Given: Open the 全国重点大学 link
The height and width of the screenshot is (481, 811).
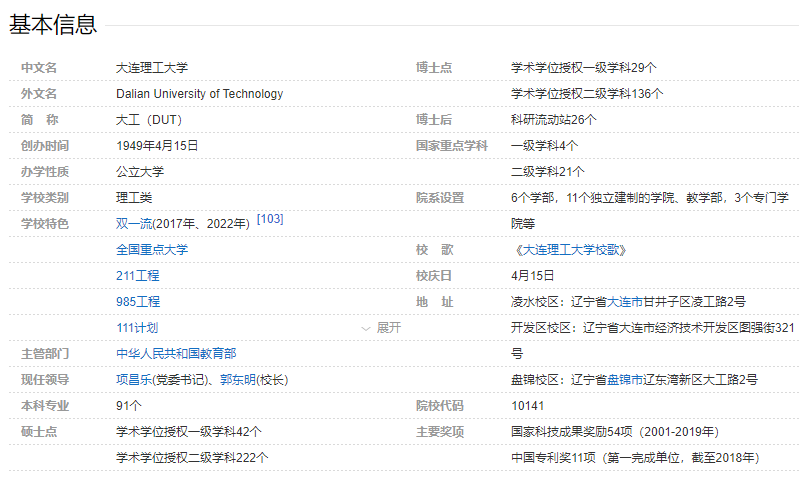Looking at the screenshot, I should [152, 249].
